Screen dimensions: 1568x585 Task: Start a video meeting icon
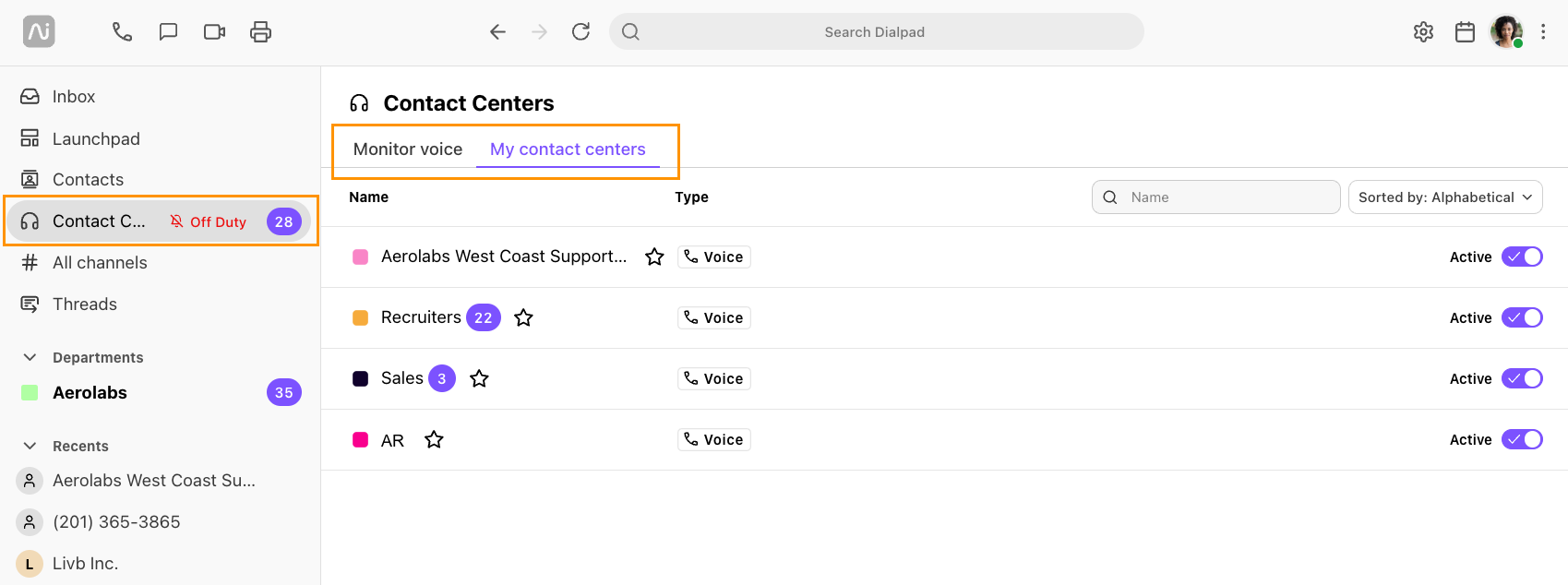tap(214, 32)
